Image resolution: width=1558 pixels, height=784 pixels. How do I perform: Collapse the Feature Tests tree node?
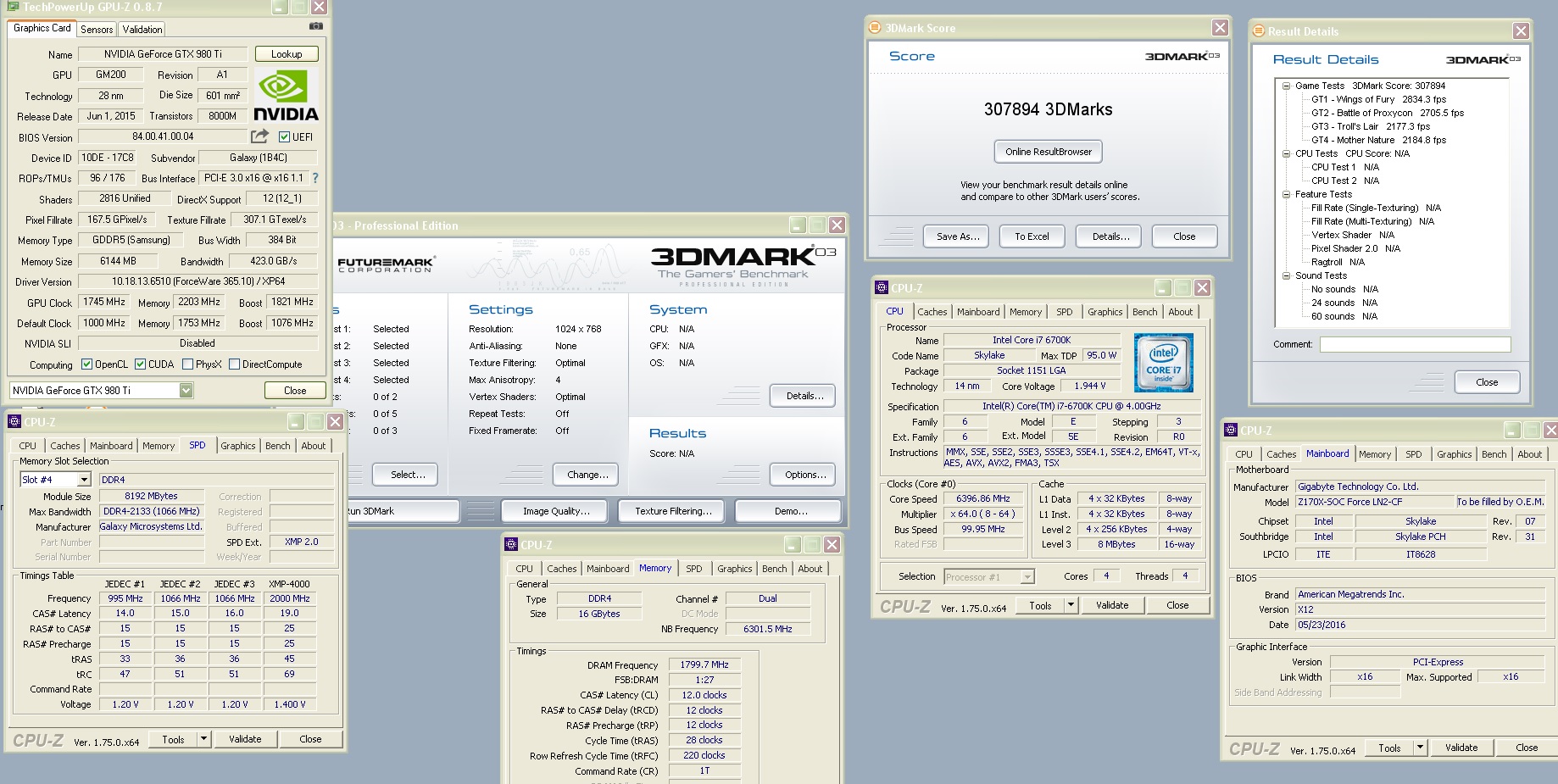1286,194
